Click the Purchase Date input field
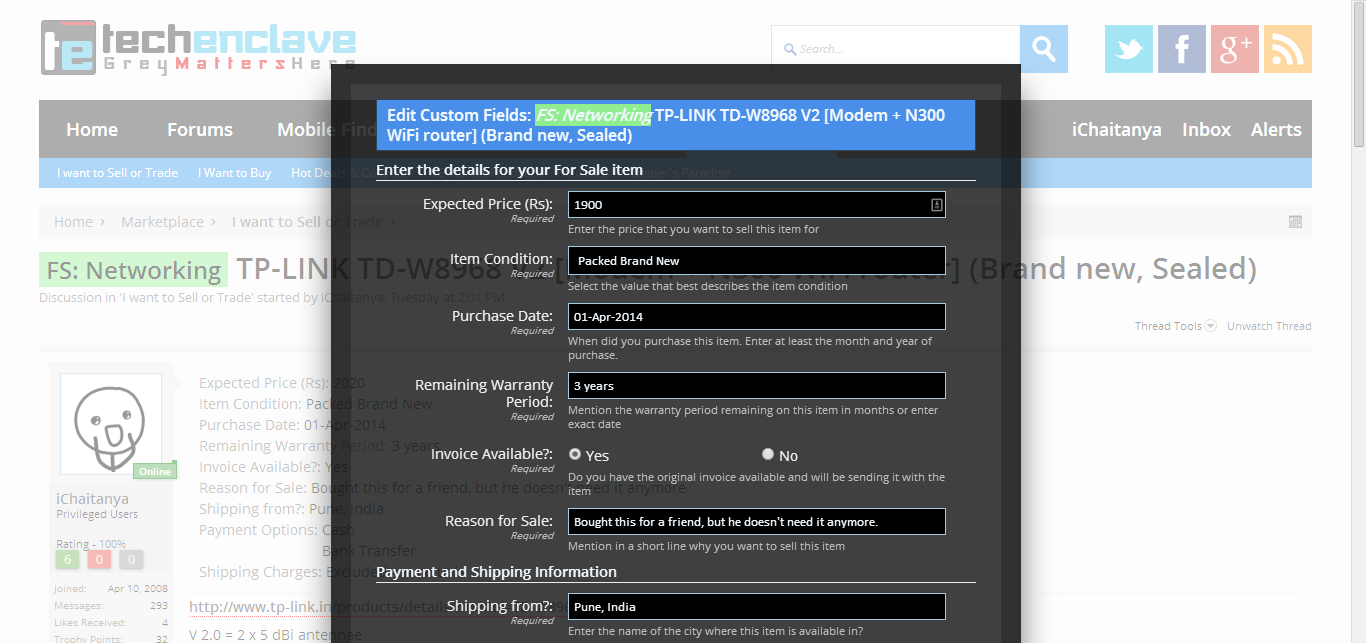The width and height of the screenshot is (1366, 643). coord(757,316)
